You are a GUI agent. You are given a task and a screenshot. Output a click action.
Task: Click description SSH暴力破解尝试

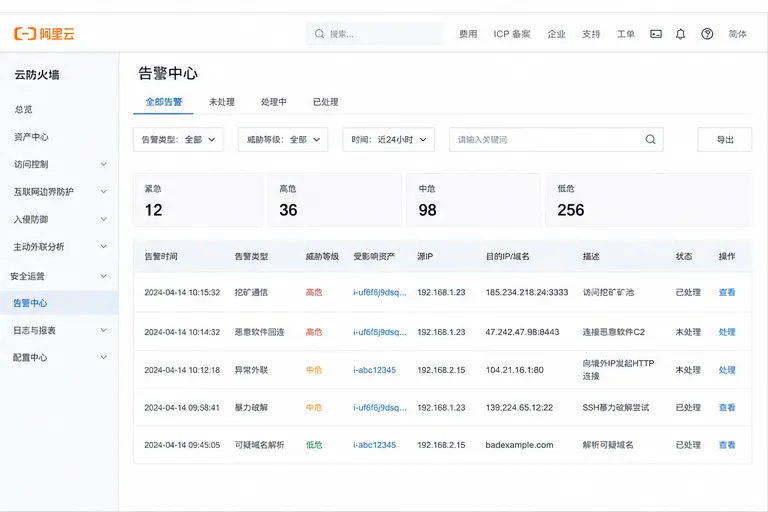(x=616, y=408)
